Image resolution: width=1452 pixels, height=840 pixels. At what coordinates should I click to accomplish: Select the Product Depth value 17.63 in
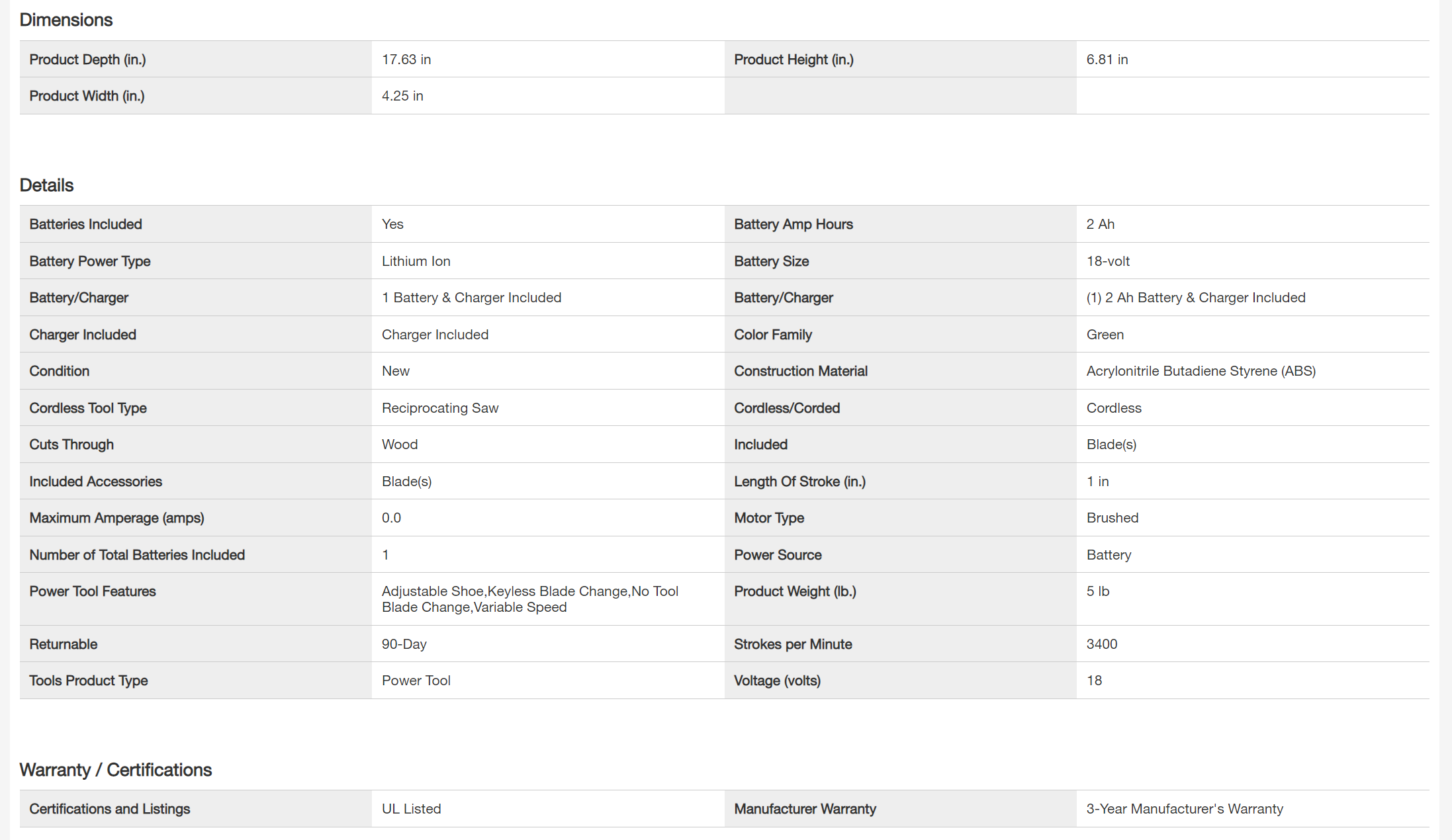(406, 60)
